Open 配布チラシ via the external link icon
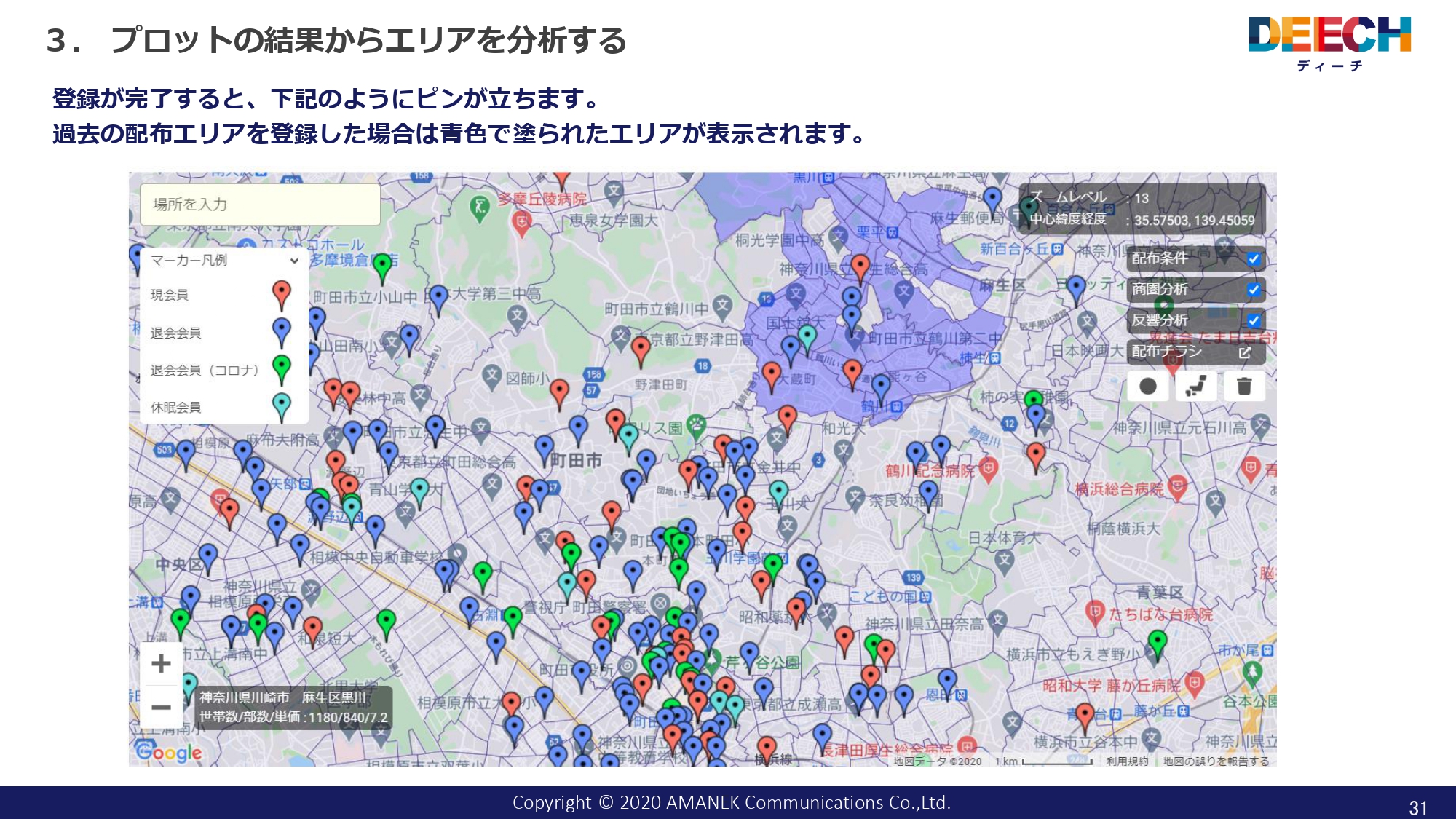This screenshot has height=819, width=1456. [1246, 352]
